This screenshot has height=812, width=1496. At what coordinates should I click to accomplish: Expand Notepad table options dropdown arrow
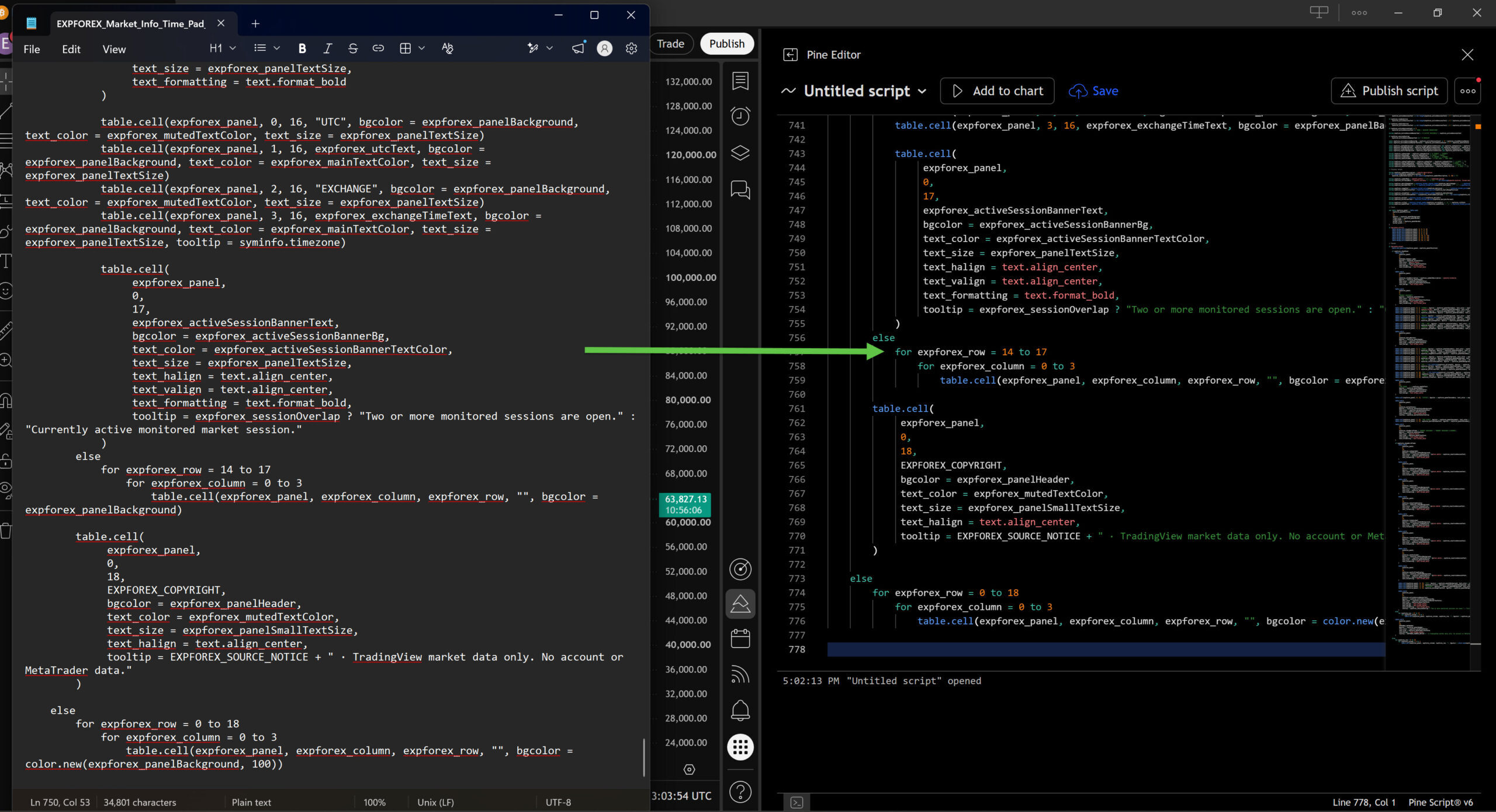coord(421,48)
